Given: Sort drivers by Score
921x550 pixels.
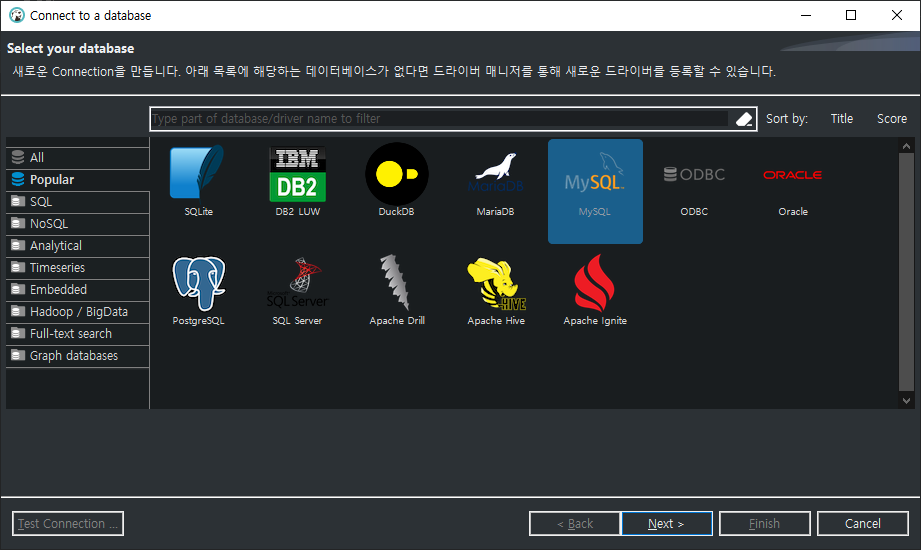Looking at the screenshot, I should pos(892,119).
